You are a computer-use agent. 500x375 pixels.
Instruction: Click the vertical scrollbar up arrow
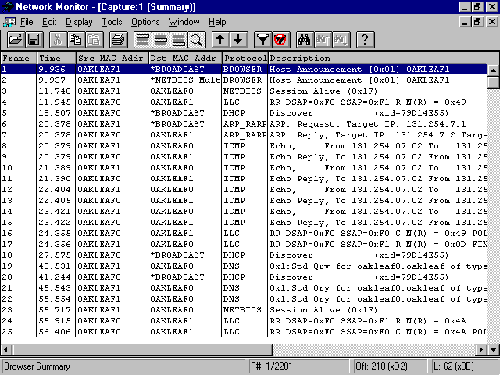(493, 70)
